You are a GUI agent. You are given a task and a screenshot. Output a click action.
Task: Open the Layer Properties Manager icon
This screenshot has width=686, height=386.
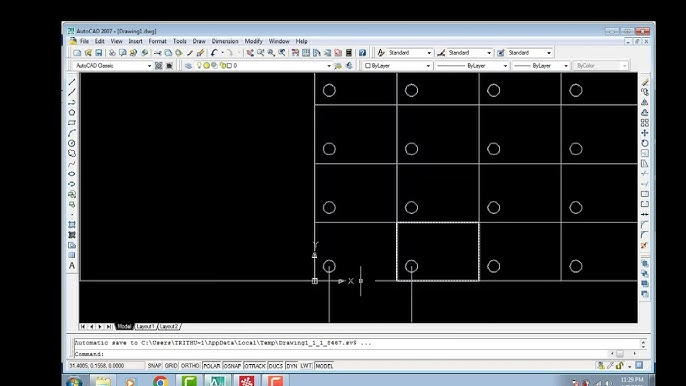click(189, 66)
